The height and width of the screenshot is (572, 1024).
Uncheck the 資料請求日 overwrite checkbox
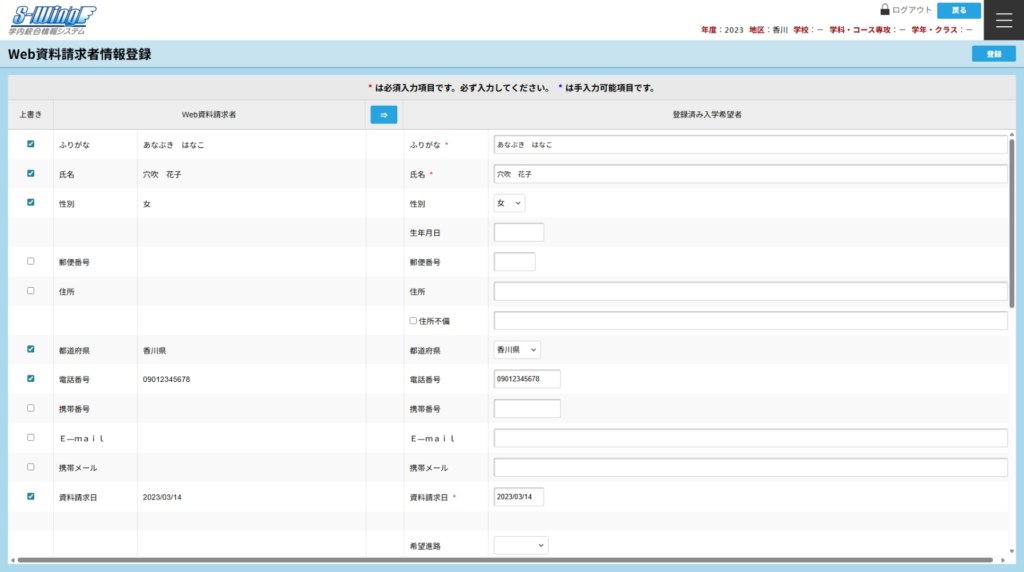pyautogui.click(x=31, y=496)
